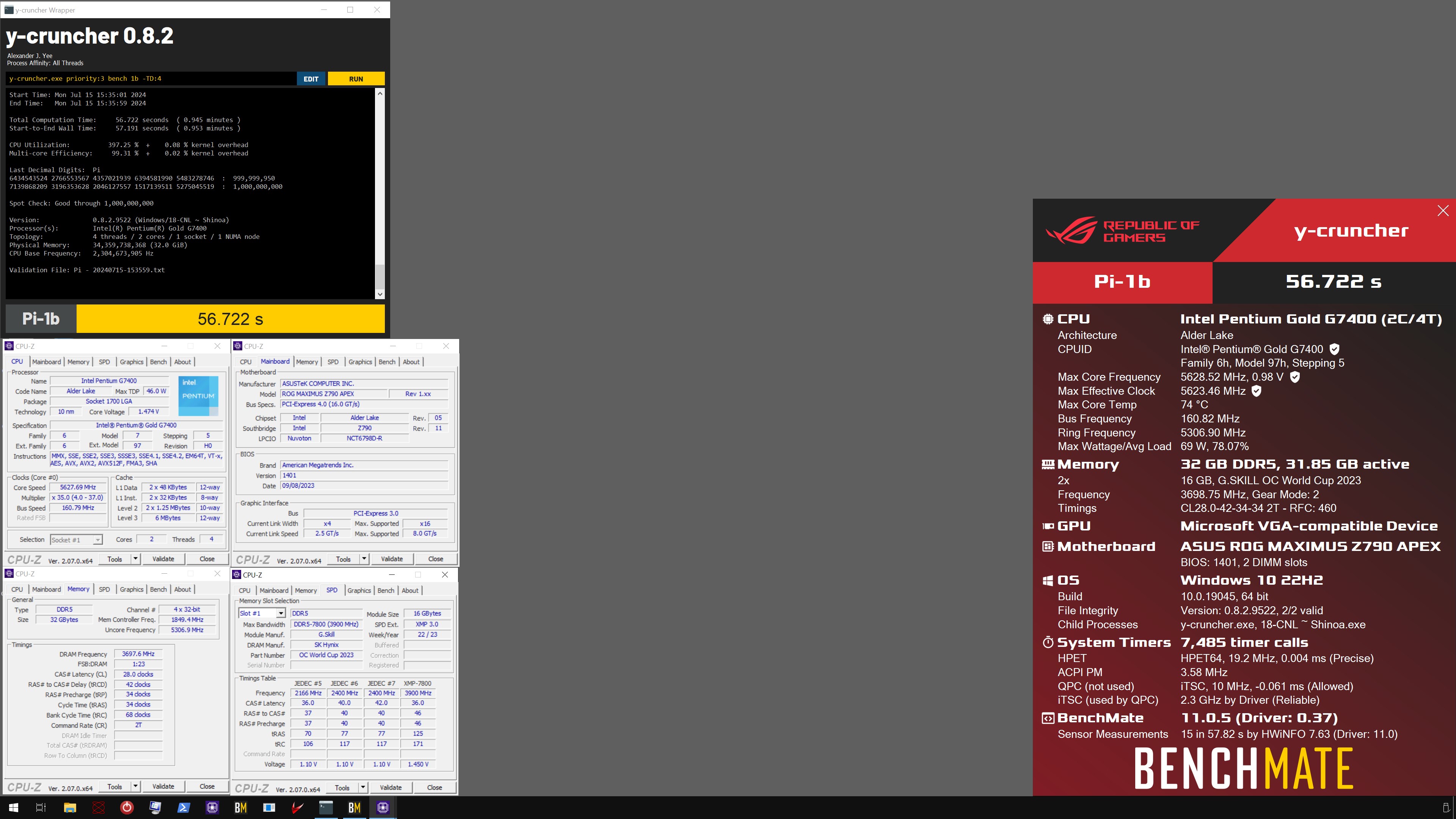Viewport: 1456px width, 819px height.
Task: Click the CPU-Z icon in Mainboard window title bar
Action: pos(238,346)
